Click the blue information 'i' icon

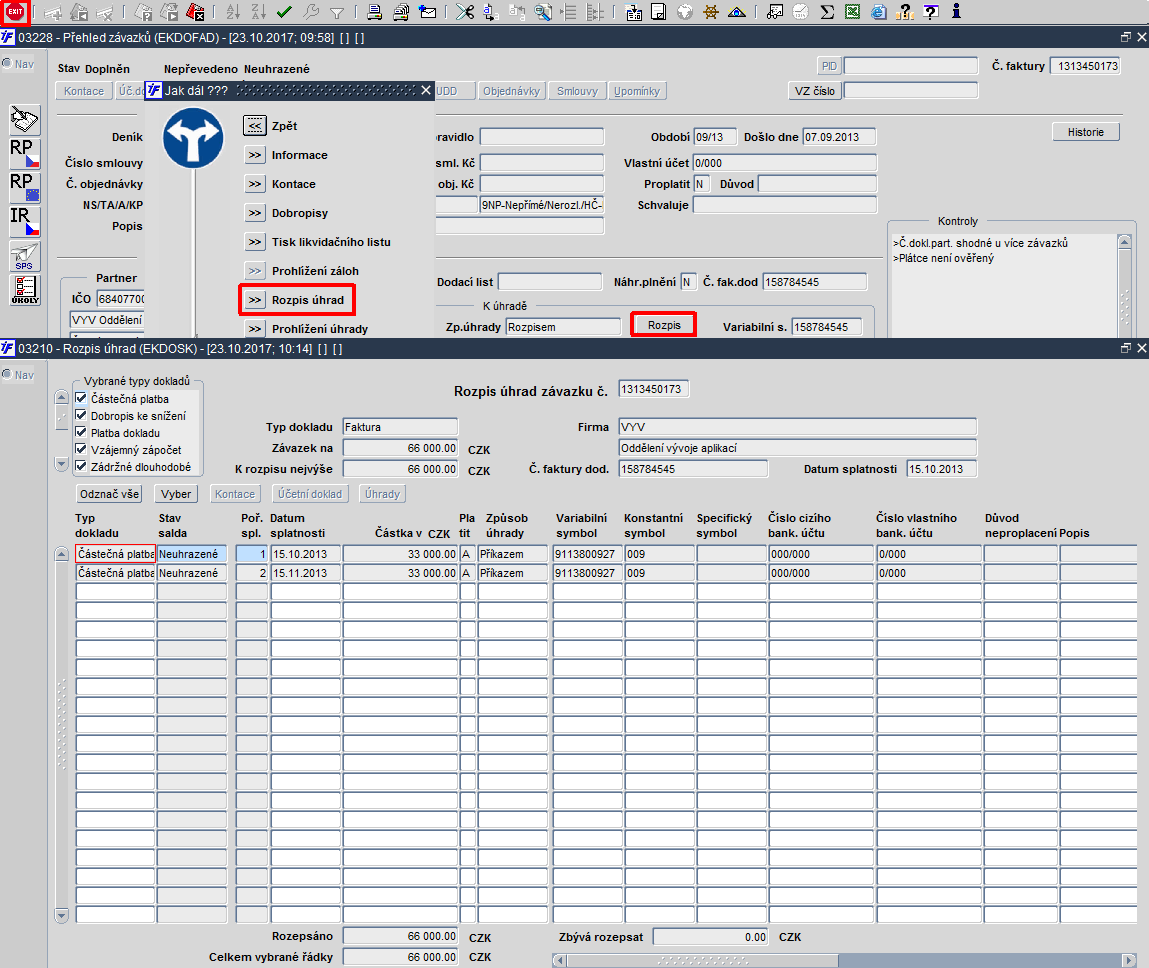(956, 12)
